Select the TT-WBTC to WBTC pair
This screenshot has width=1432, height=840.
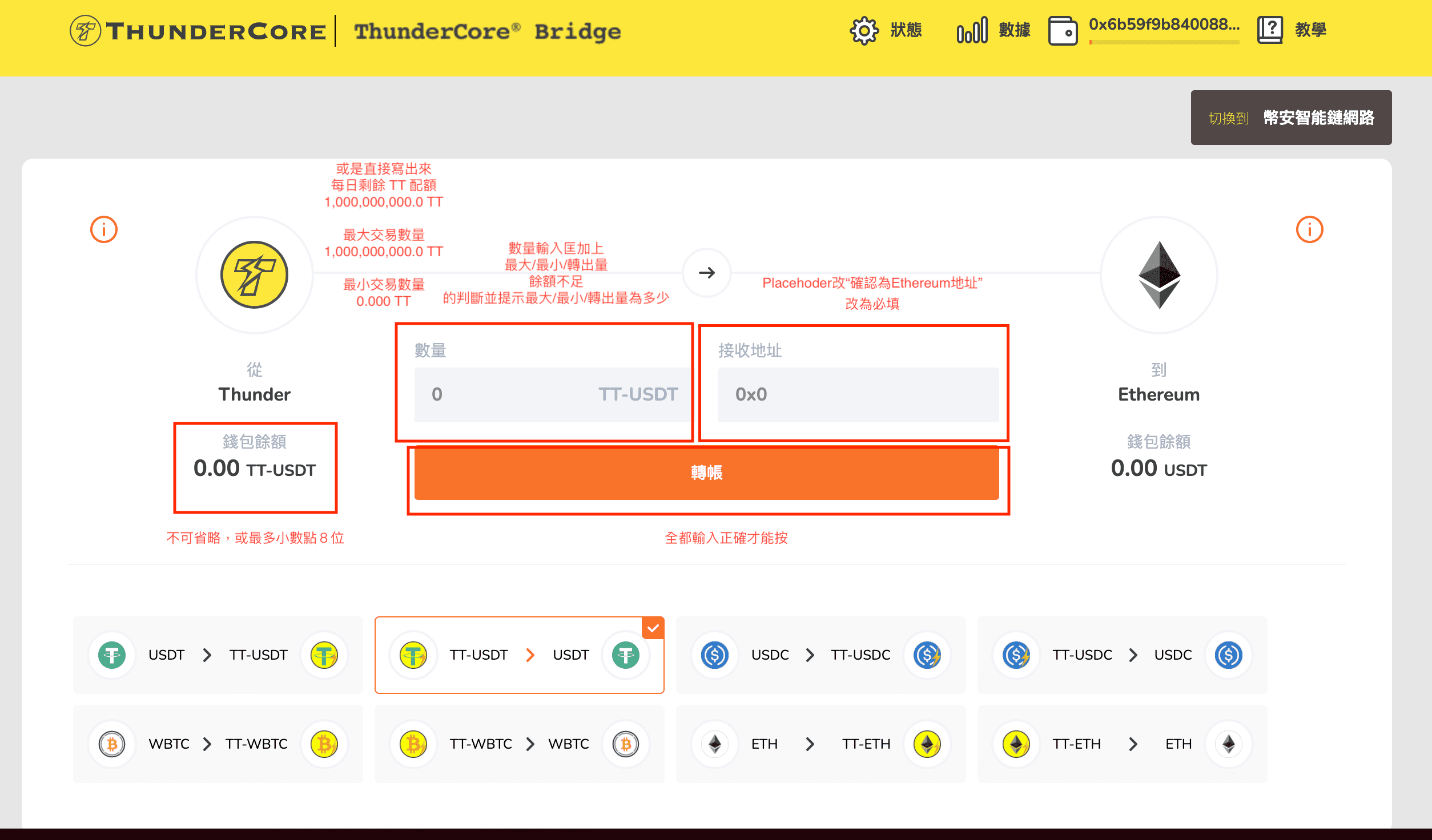pos(520,744)
